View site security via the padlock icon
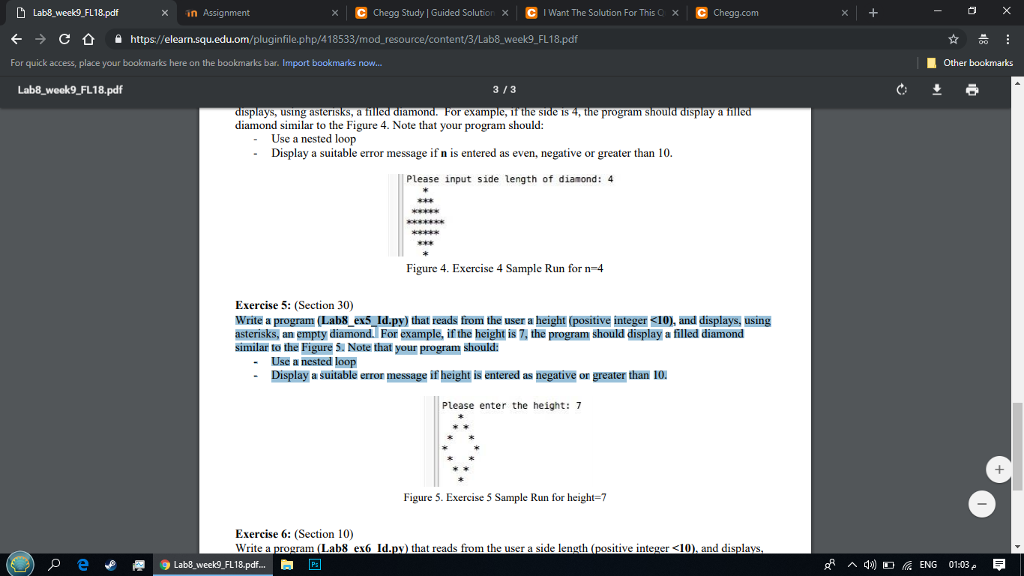The height and width of the screenshot is (576, 1024). click(x=117, y=39)
